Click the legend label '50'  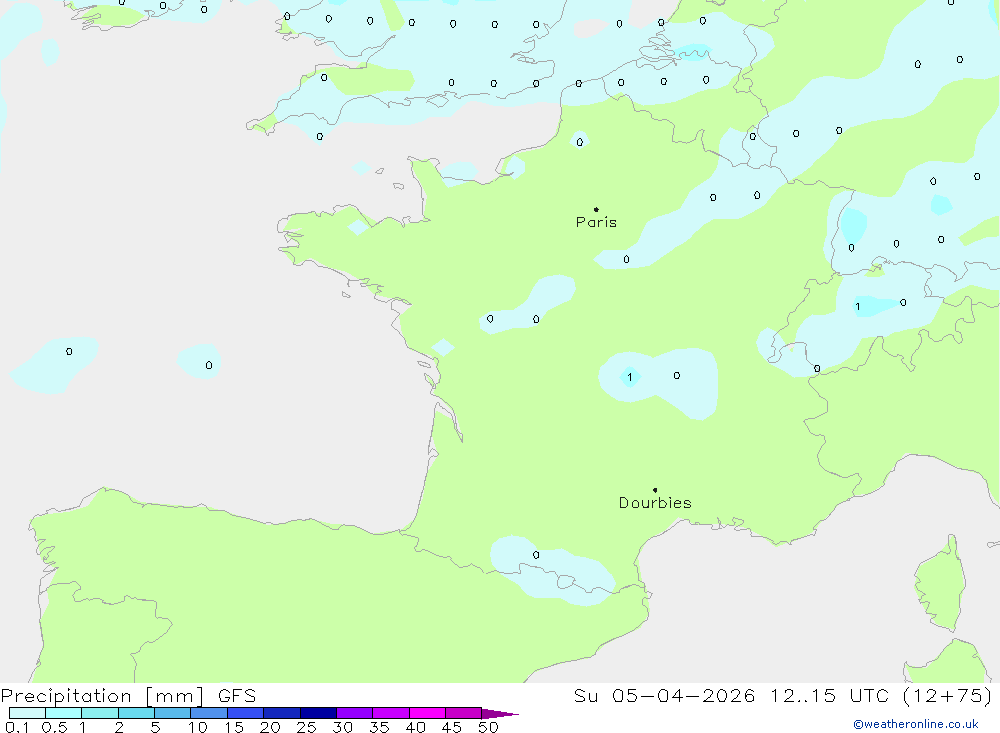488,727
